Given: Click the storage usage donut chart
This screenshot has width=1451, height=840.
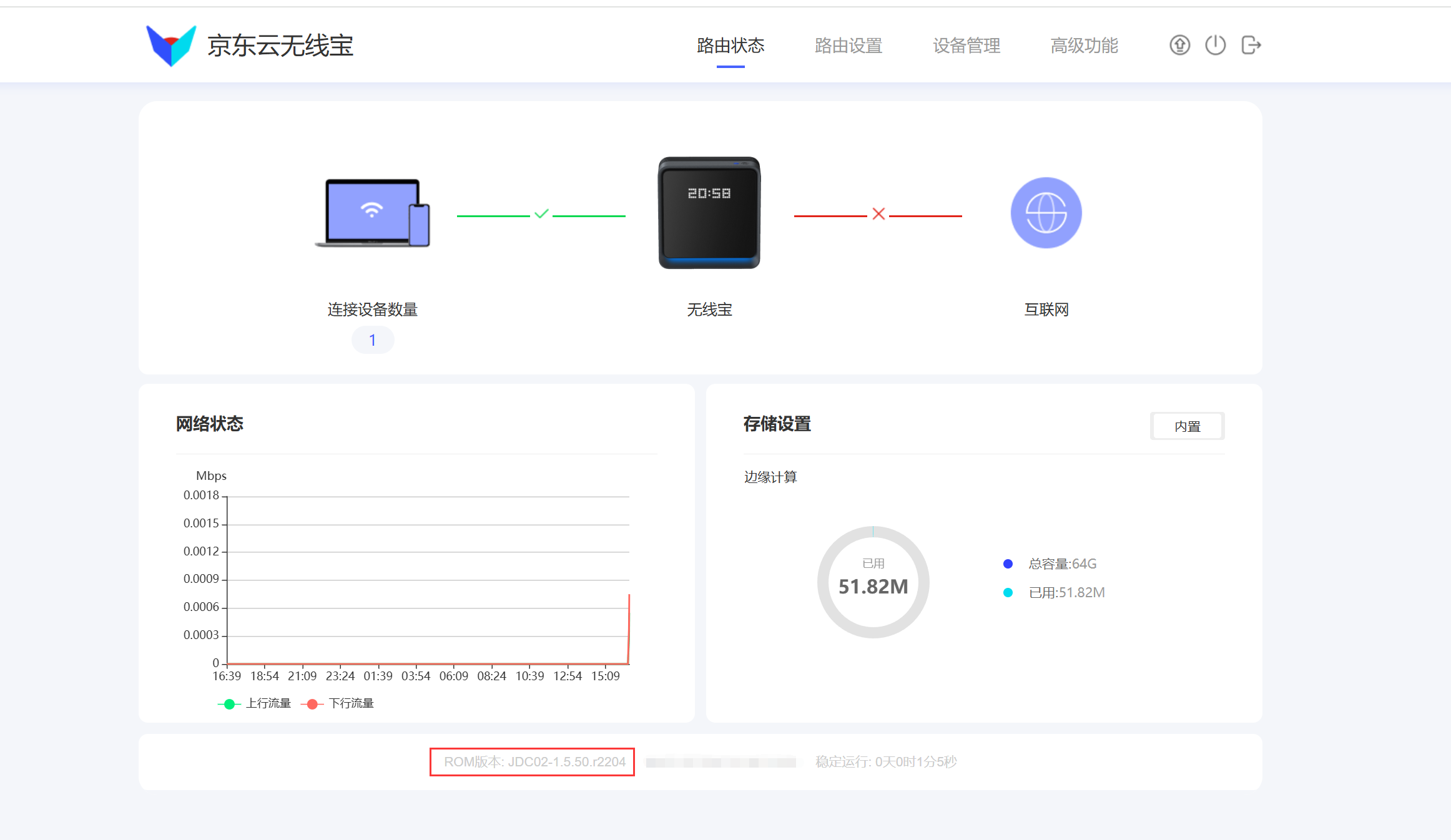Looking at the screenshot, I should coord(873,582).
